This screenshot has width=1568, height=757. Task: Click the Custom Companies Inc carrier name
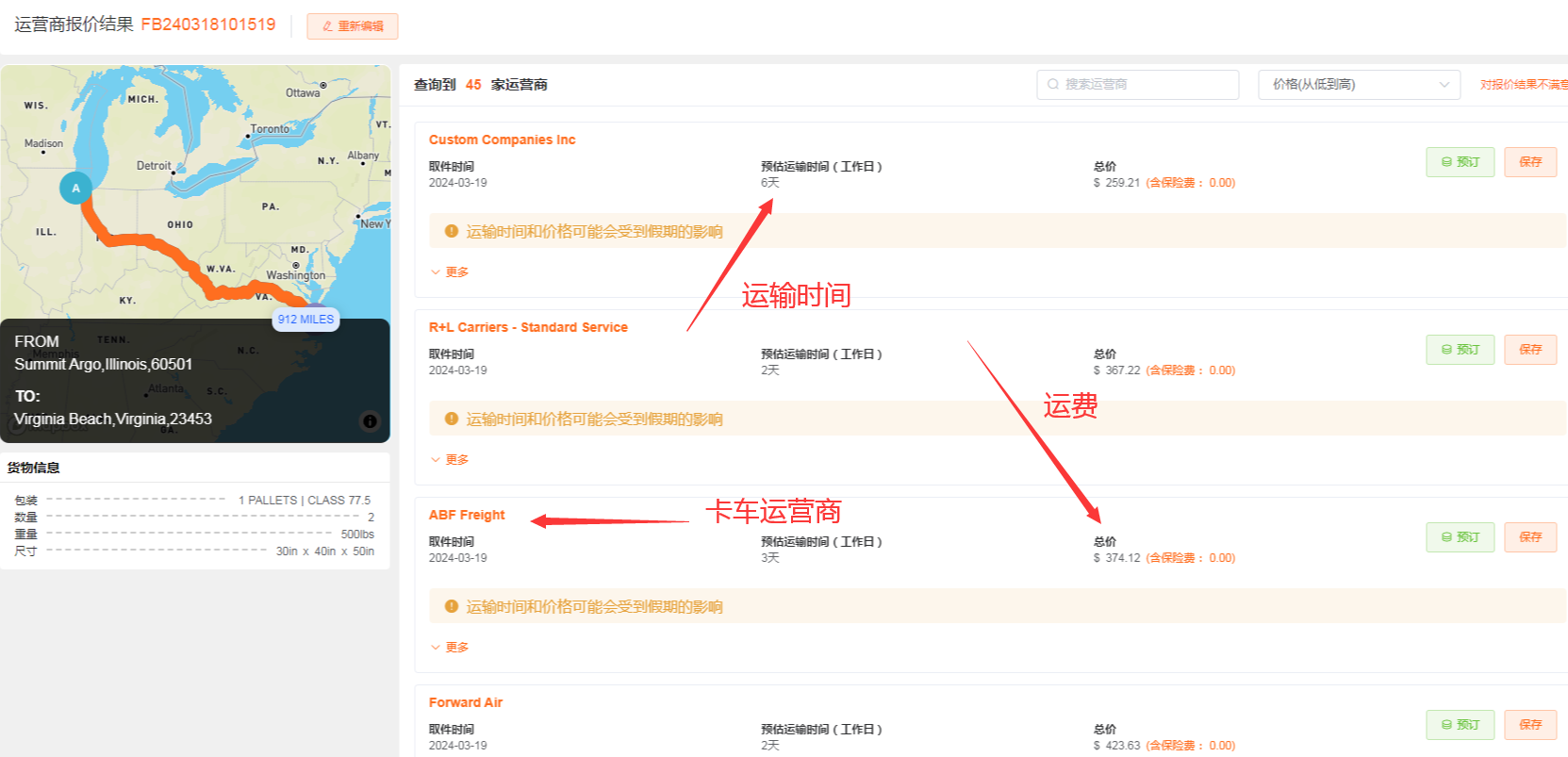pos(502,140)
